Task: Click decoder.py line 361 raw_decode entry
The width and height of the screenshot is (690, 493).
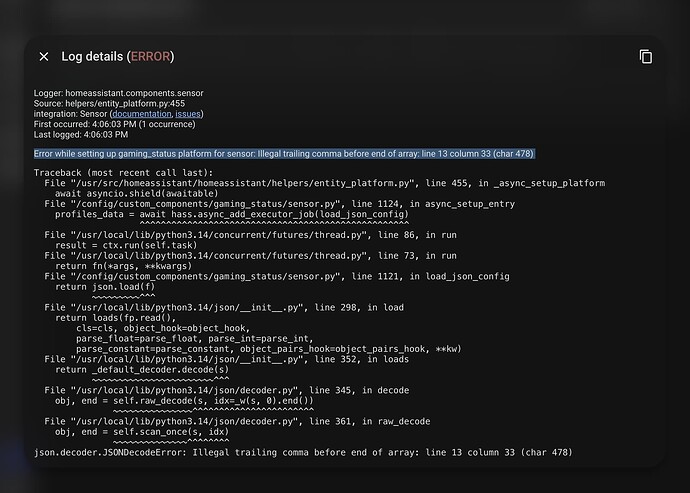Action: click(237, 422)
